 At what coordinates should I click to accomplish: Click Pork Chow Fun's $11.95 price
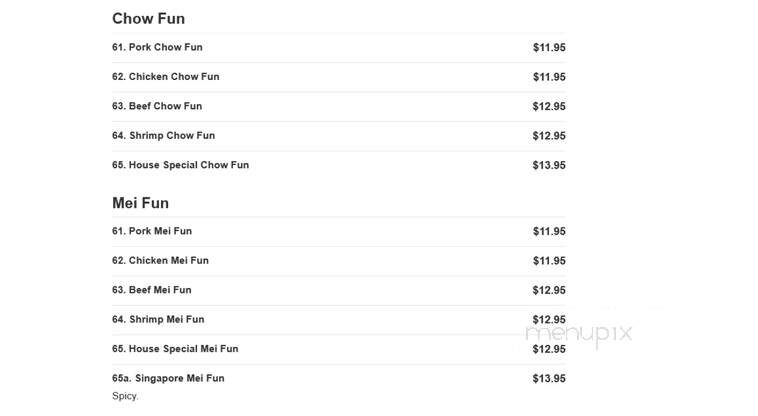(x=549, y=47)
